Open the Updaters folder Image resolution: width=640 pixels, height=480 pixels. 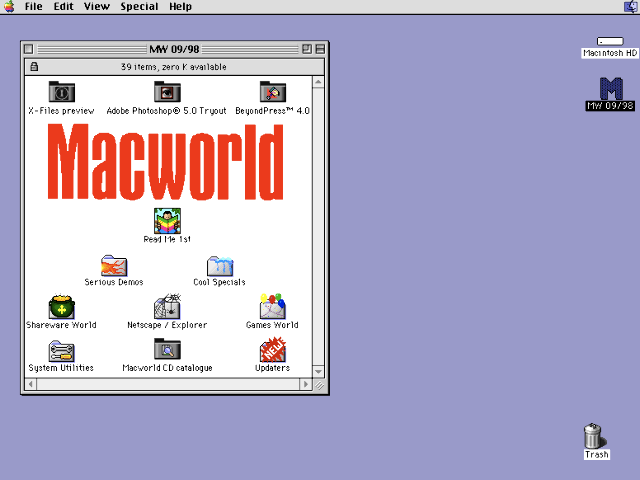pos(273,350)
